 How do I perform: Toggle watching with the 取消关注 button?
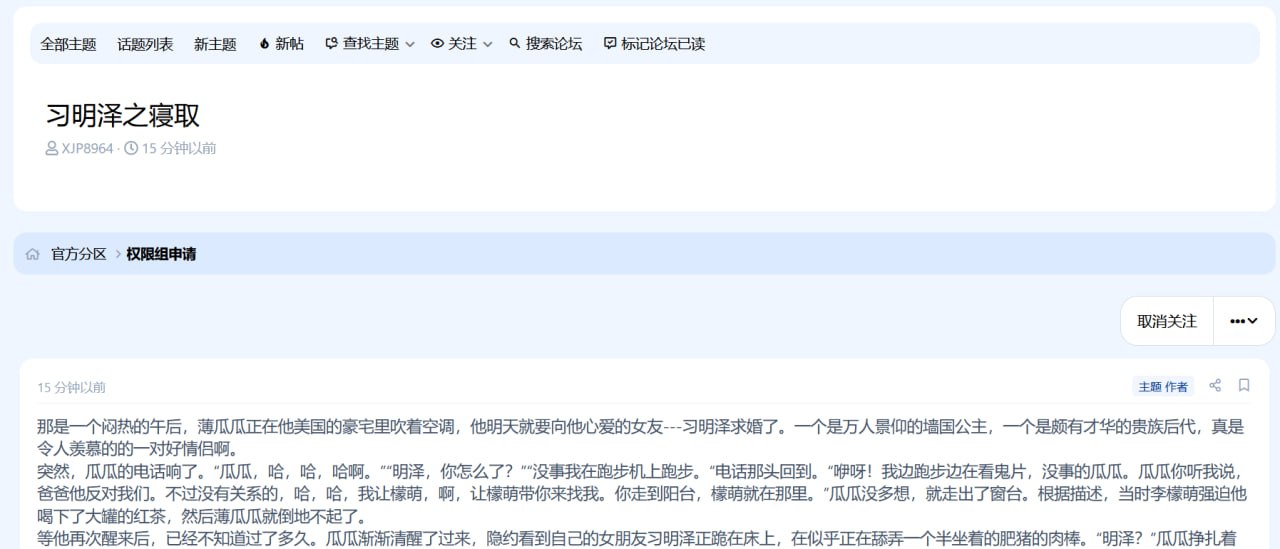(1166, 321)
